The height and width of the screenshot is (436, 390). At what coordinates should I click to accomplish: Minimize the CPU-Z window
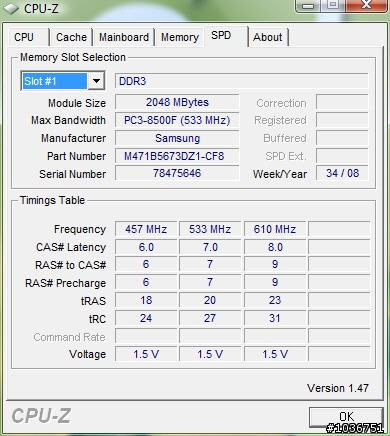point(308,6)
